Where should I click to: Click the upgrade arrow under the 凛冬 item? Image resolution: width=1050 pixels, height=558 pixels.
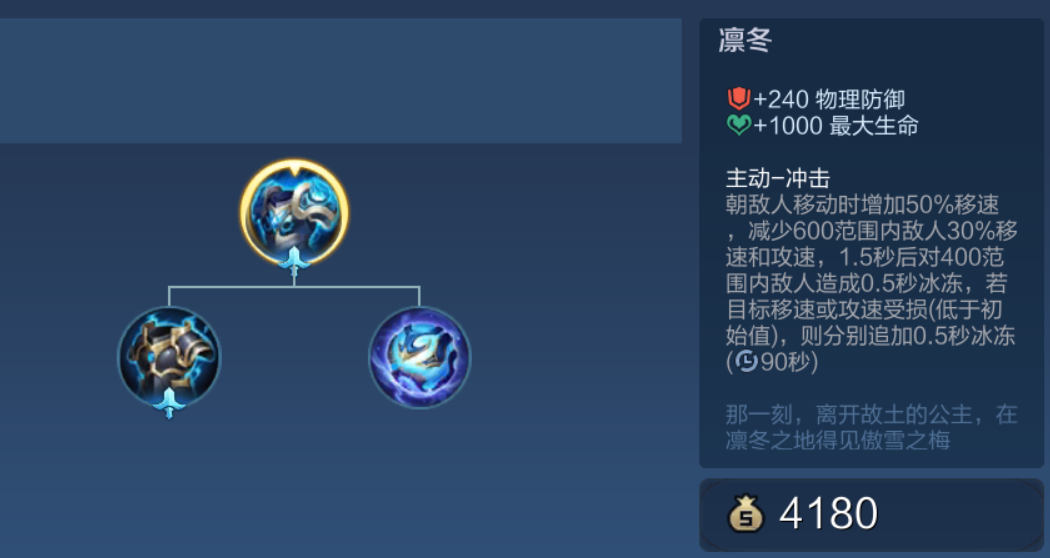294,261
